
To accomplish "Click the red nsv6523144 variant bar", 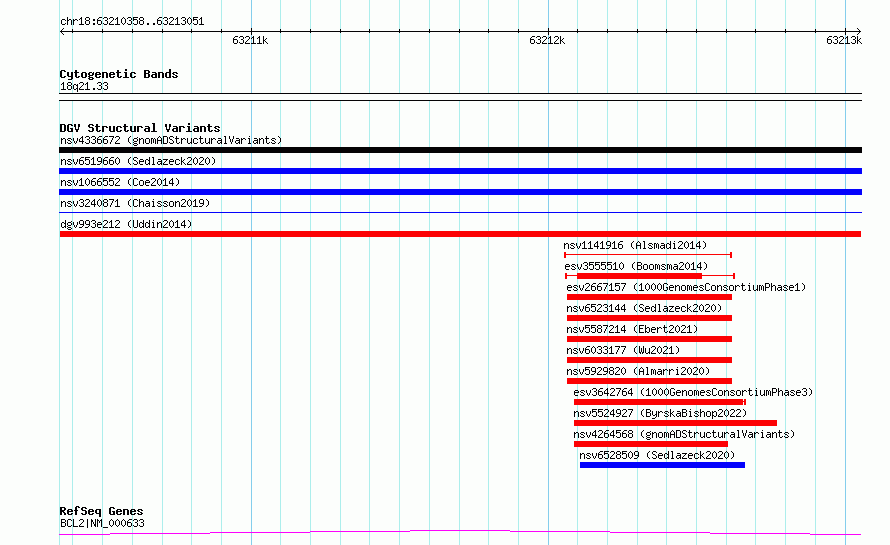I will pyautogui.click(x=649, y=318).
